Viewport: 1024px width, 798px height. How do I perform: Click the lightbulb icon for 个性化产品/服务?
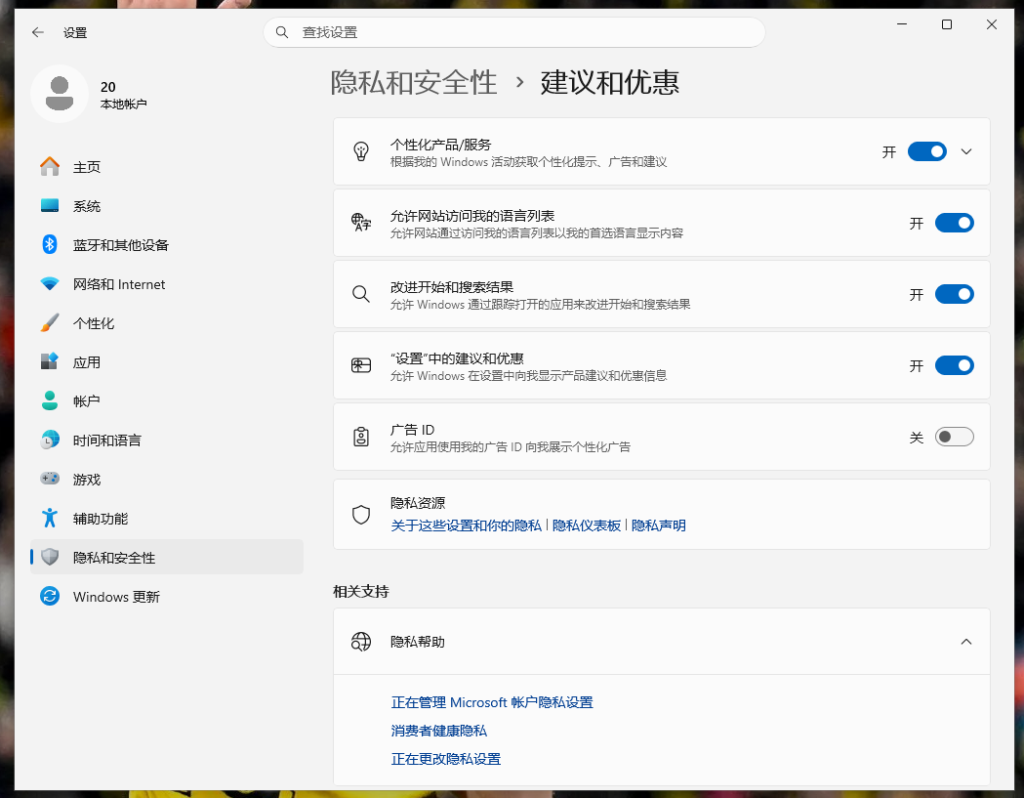(x=361, y=152)
